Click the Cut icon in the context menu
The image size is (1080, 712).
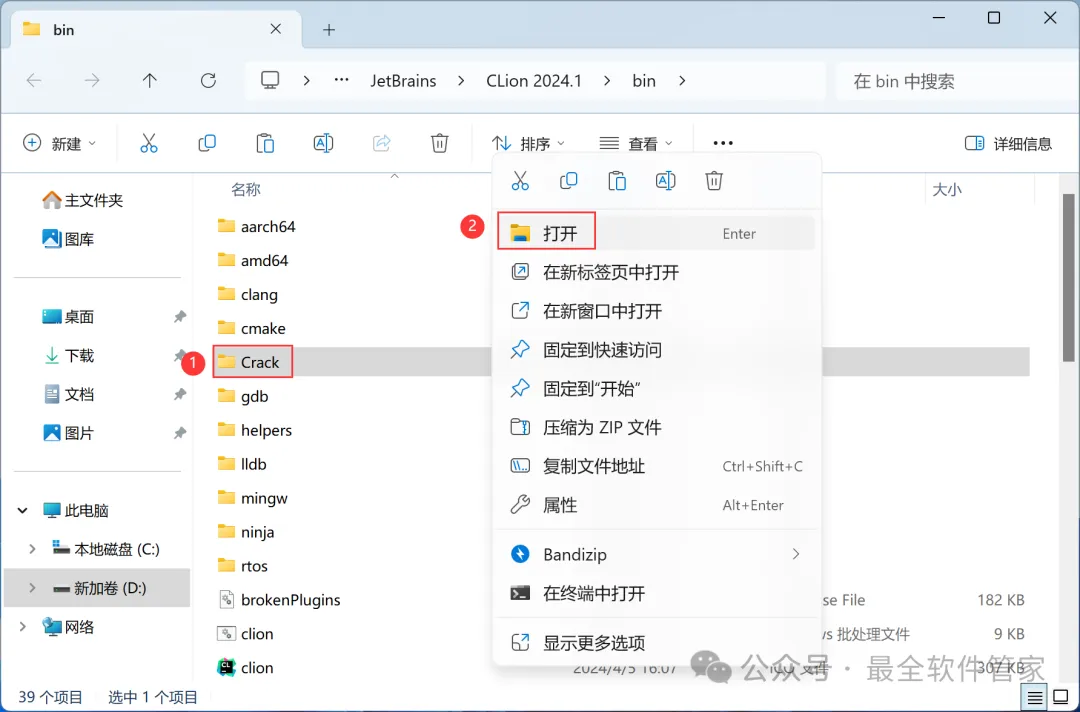coord(520,181)
